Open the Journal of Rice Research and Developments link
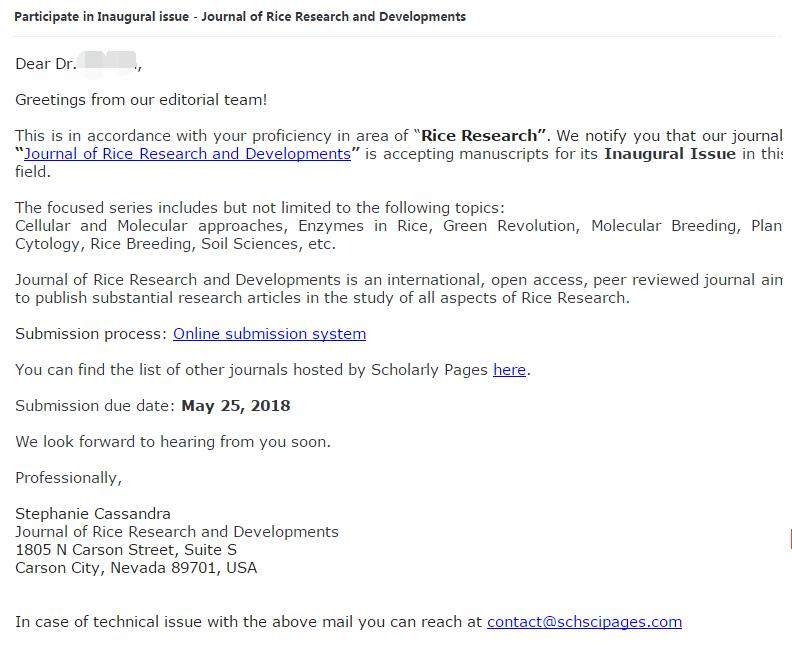Viewport: 792px width, 652px height. pos(187,154)
